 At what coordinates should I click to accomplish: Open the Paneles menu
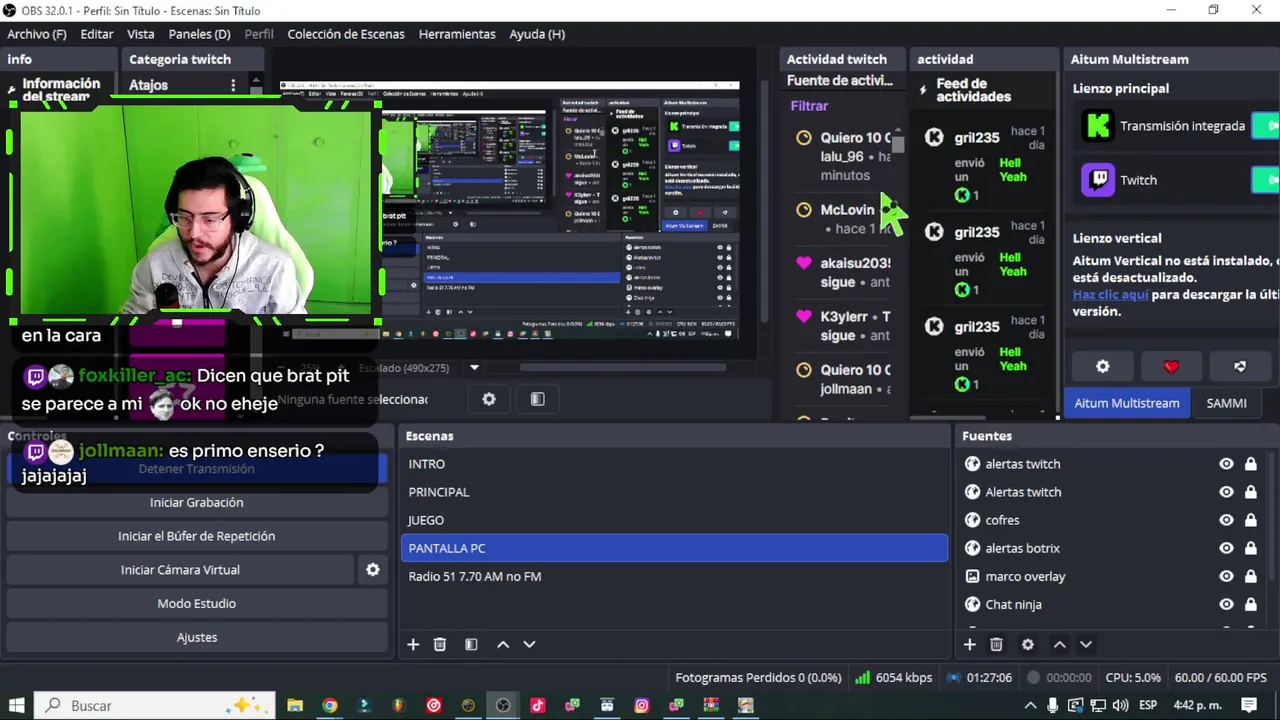point(199,34)
